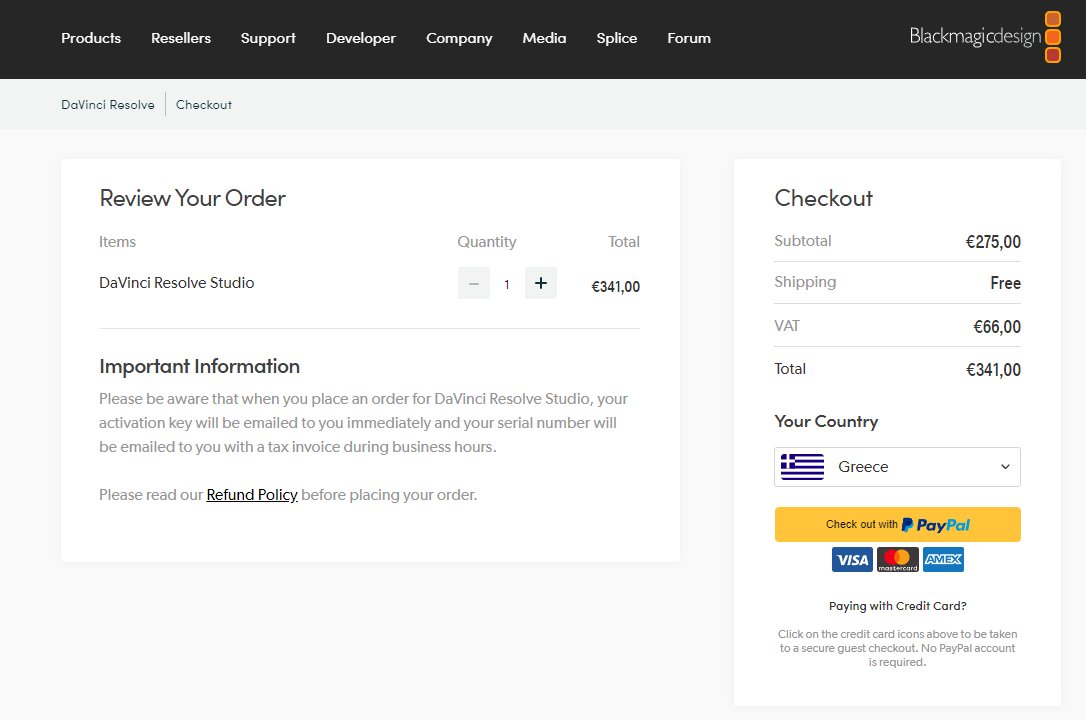
Task: Open the Company menu
Action: point(459,38)
